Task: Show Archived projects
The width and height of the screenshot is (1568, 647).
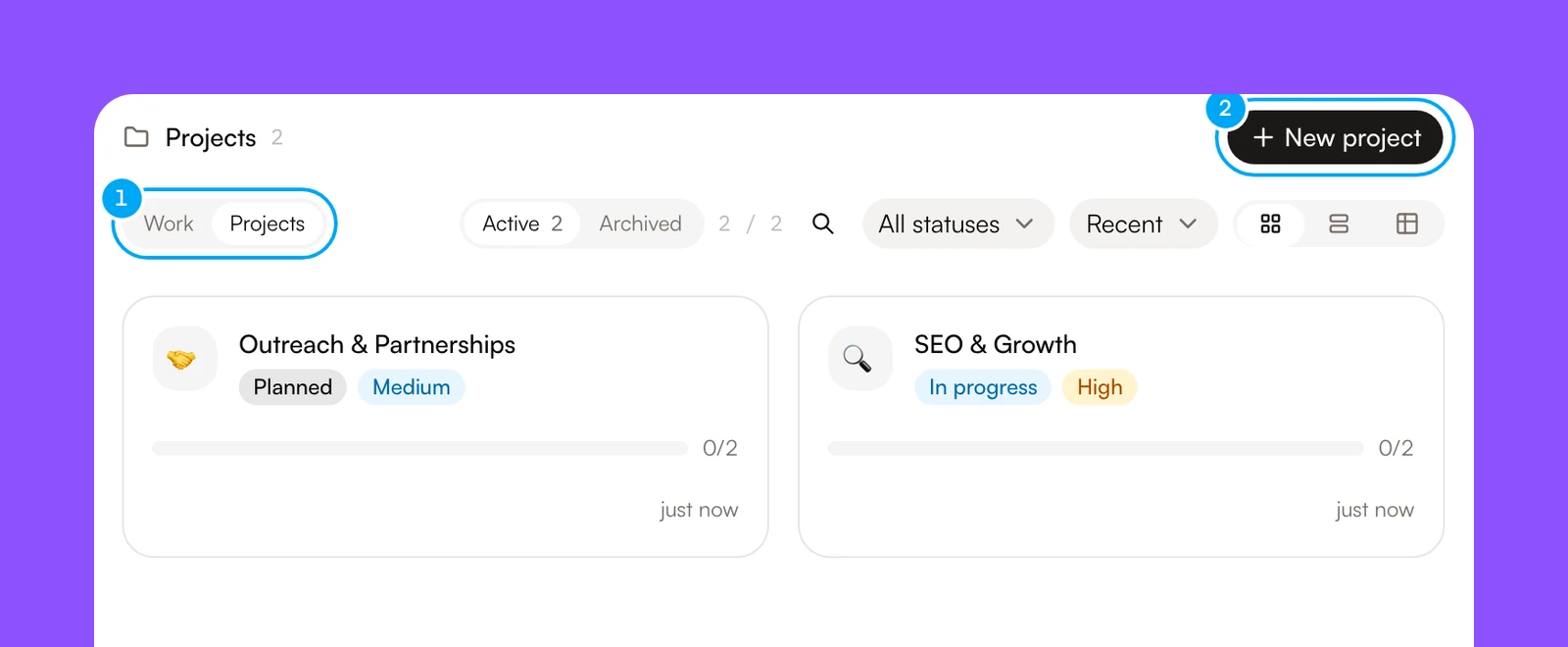Action: [640, 224]
